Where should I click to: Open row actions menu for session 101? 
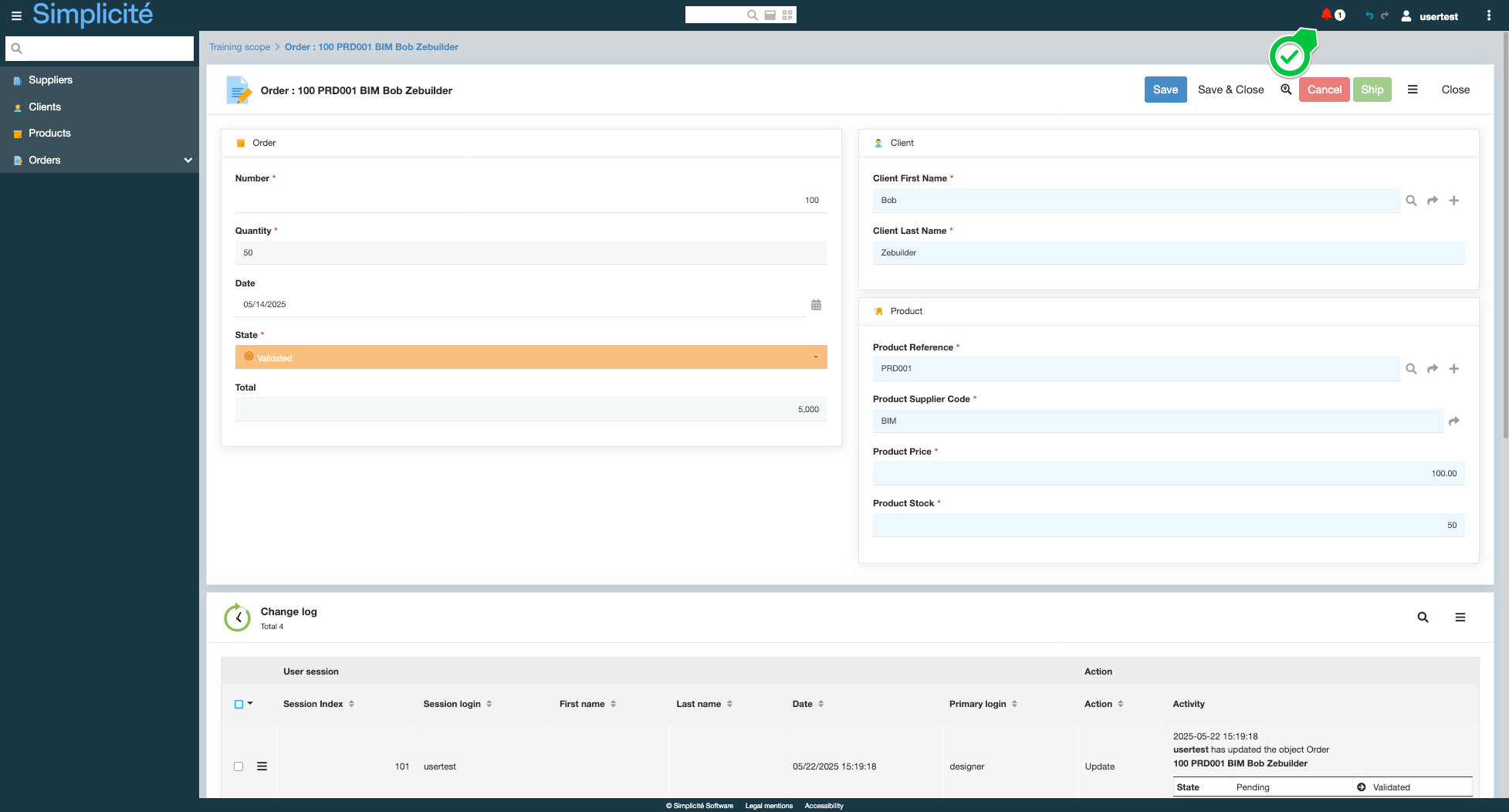pos(262,766)
